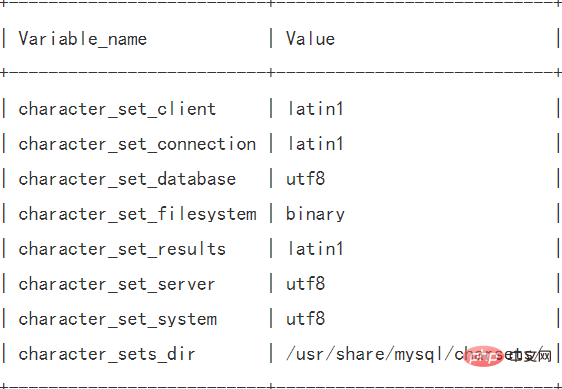Click the Value column header
The height and width of the screenshot is (389, 562).
click(x=310, y=38)
